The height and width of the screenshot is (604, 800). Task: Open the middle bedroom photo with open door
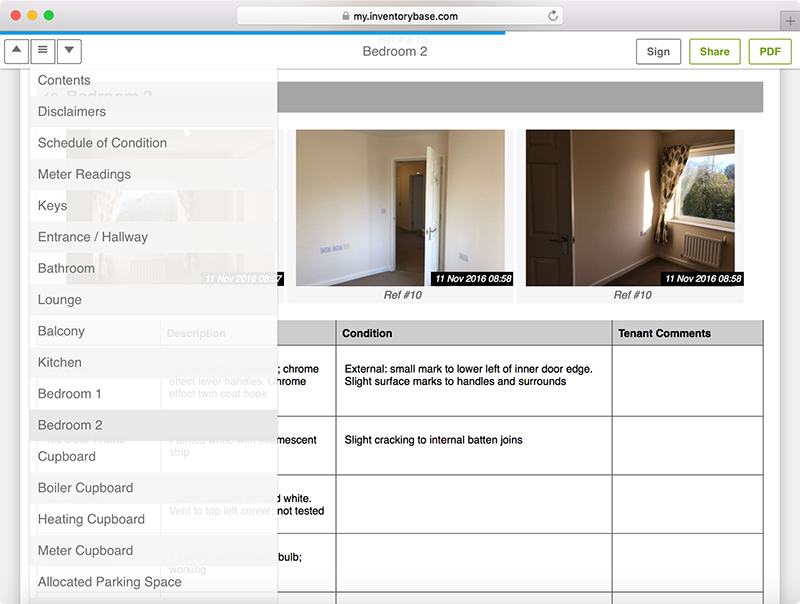point(401,208)
